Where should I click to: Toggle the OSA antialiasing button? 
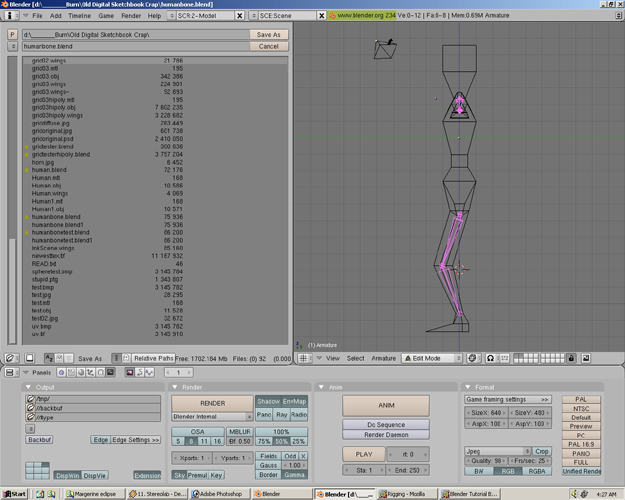click(197, 431)
